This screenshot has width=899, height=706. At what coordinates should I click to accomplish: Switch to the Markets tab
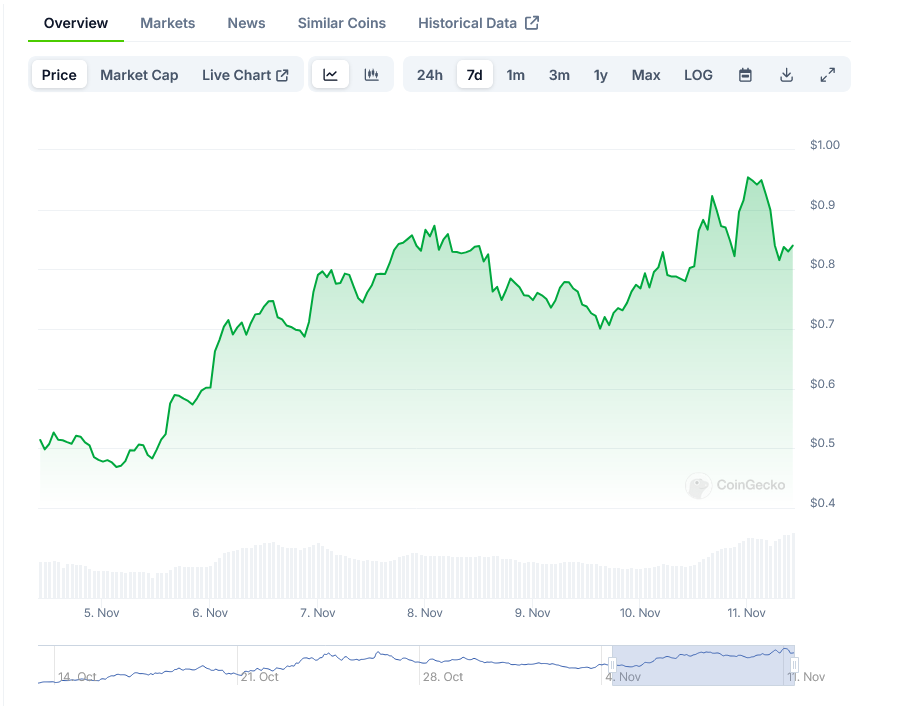click(x=167, y=23)
